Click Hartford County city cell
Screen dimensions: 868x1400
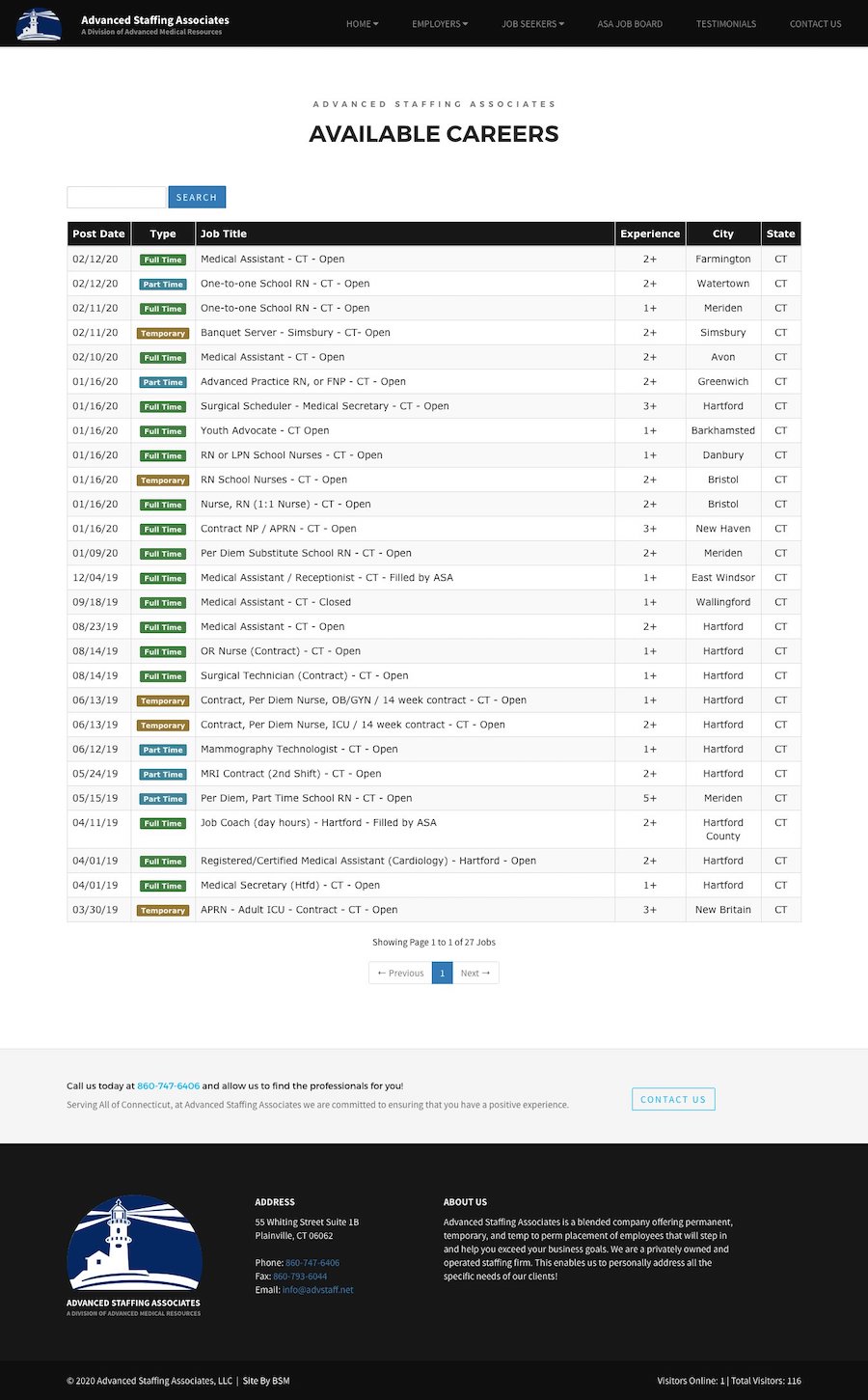coord(723,830)
